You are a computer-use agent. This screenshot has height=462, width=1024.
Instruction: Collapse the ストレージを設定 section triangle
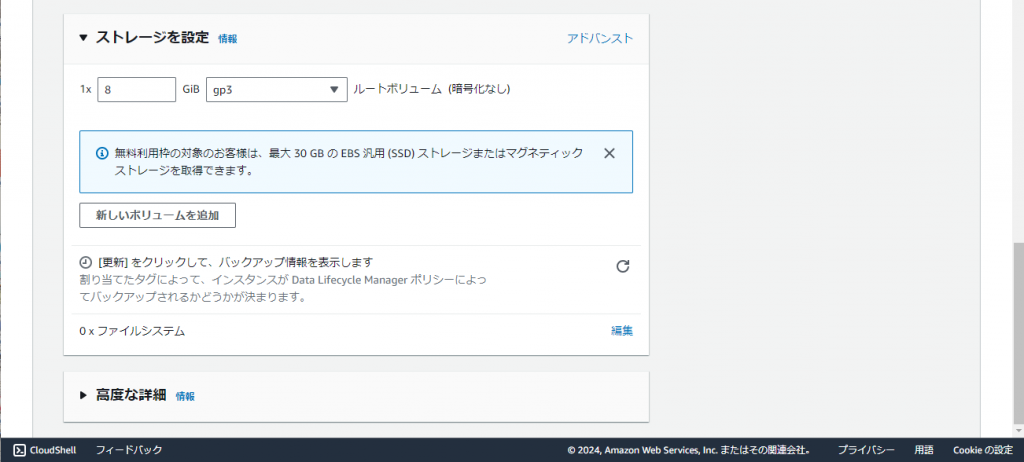point(84,38)
